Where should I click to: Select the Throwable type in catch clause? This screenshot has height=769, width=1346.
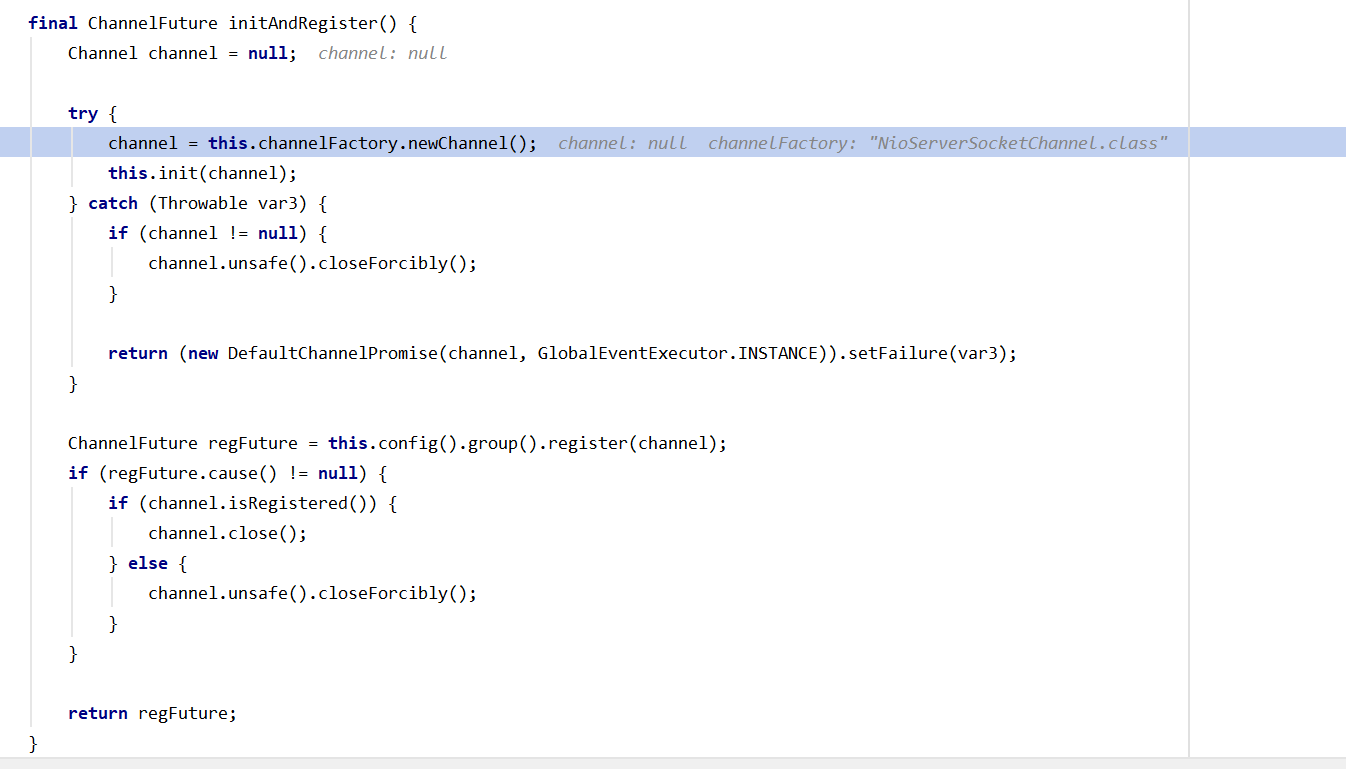click(x=202, y=203)
